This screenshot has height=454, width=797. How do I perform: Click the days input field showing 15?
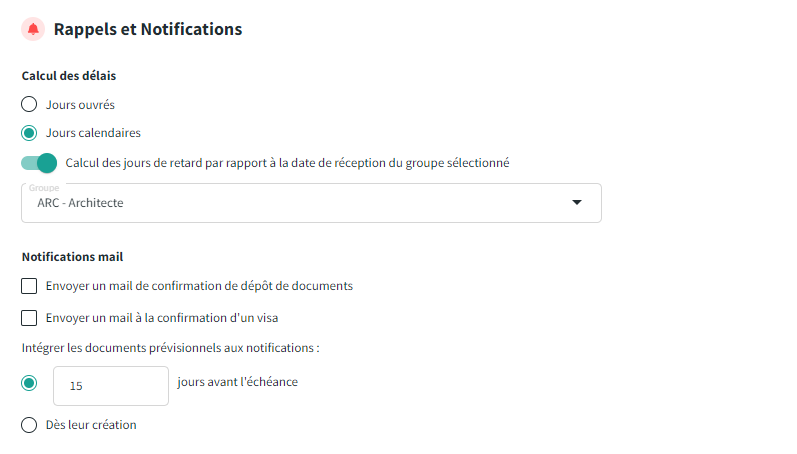110,385
